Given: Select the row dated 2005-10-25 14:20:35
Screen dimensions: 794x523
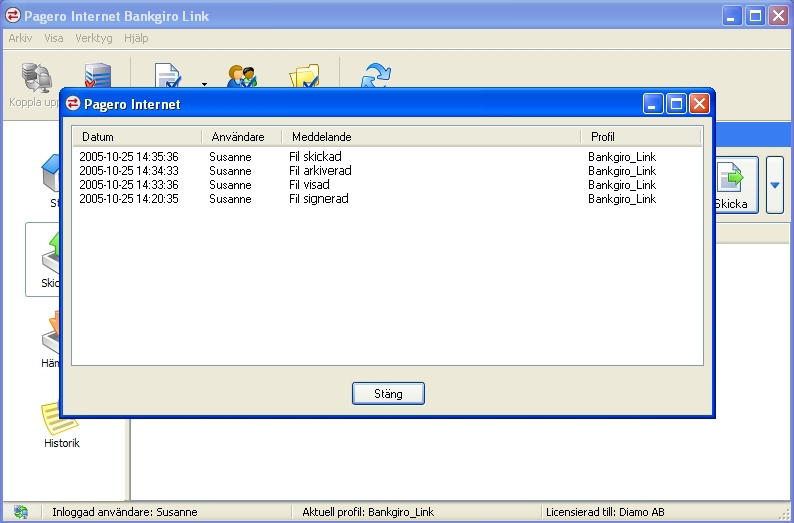Looking at the screenshot, I should point(387,199).
